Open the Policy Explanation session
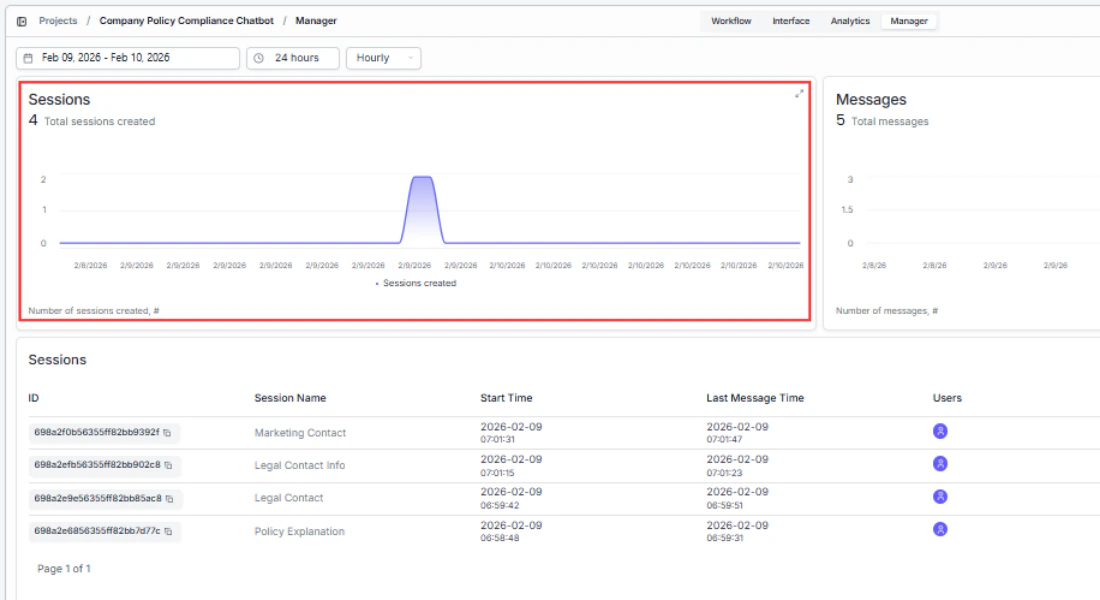 [x=300, y=531]
